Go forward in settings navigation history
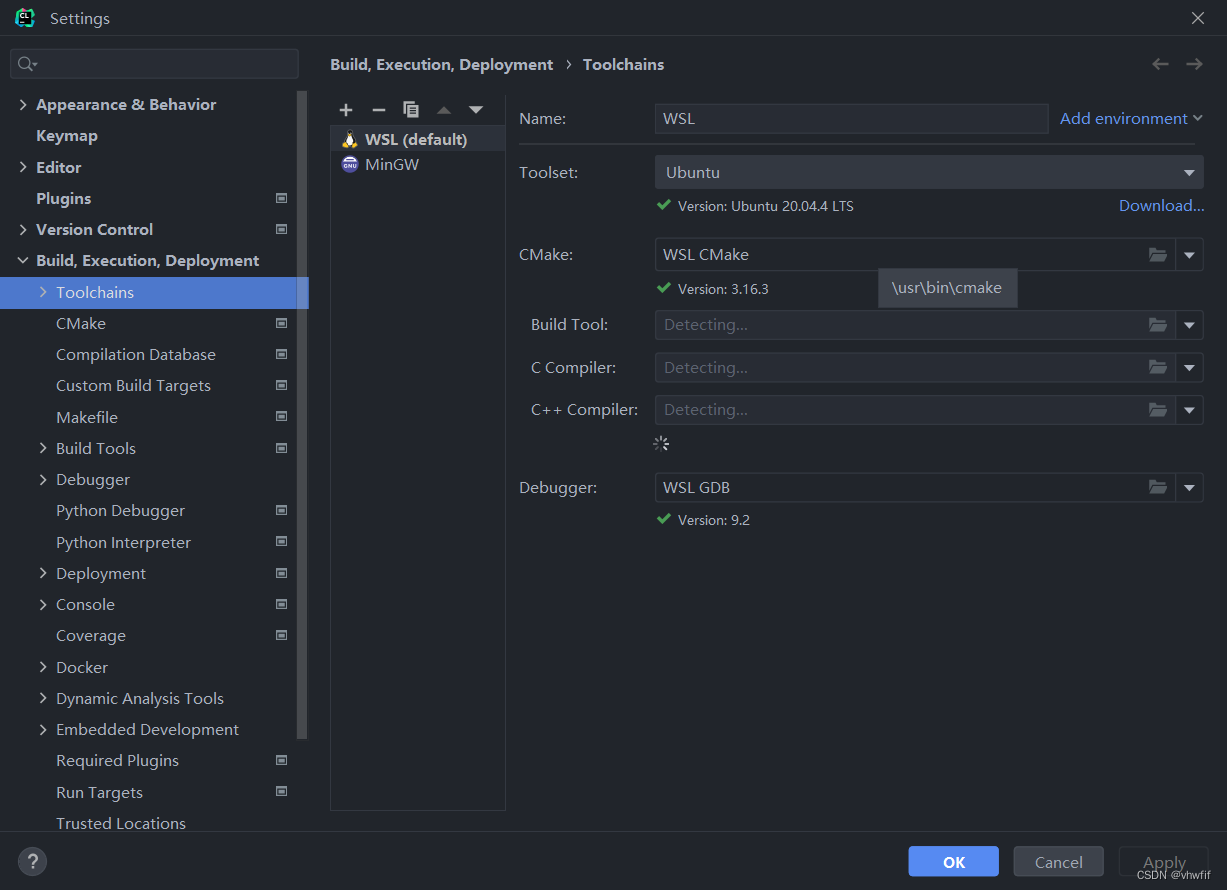Viewport: 1227px width, 890px height. tap(1194, 64)
